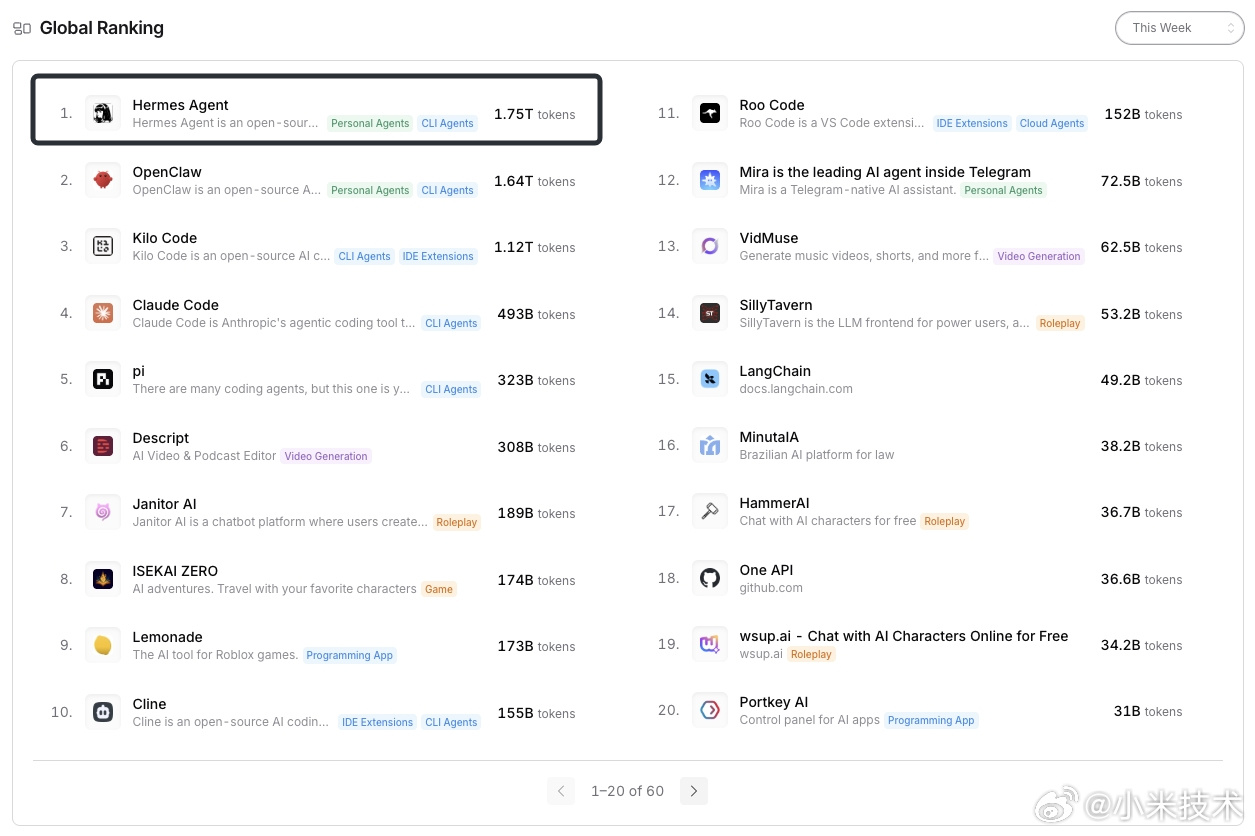Click the 1–20 of 60 page indicator

(627, 791)
